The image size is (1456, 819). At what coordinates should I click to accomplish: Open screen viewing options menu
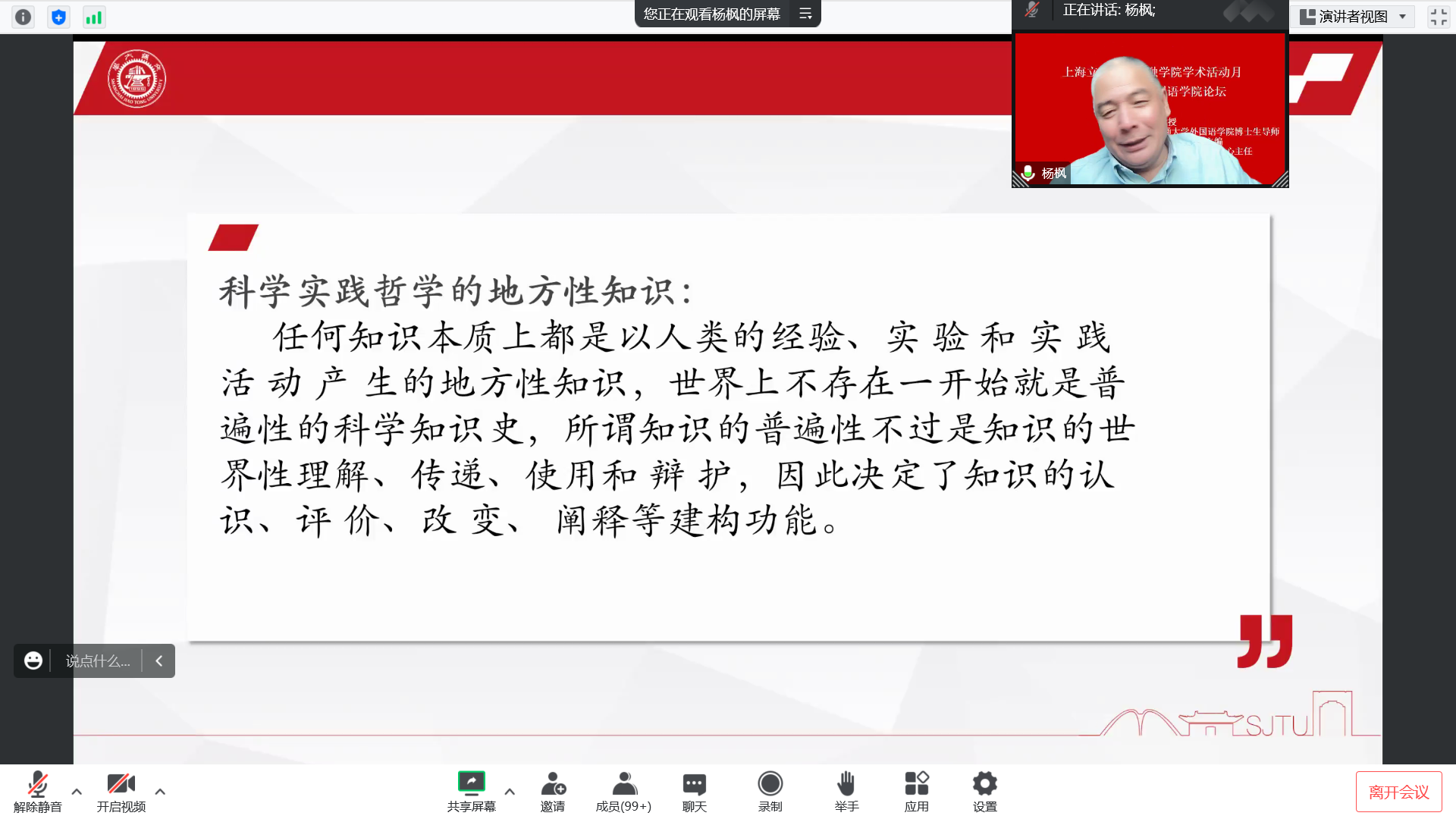(805, 14)
